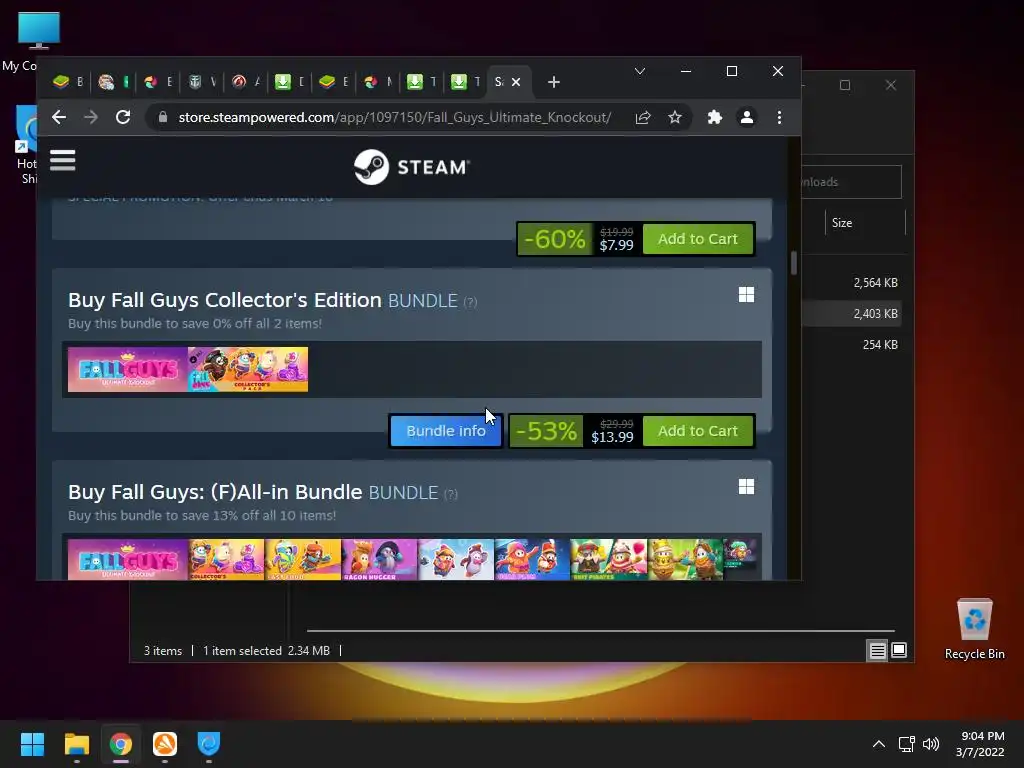Screen dimensions: 1024x768
Task: Click the browser forward arrow
Action: tap(91, 118)
